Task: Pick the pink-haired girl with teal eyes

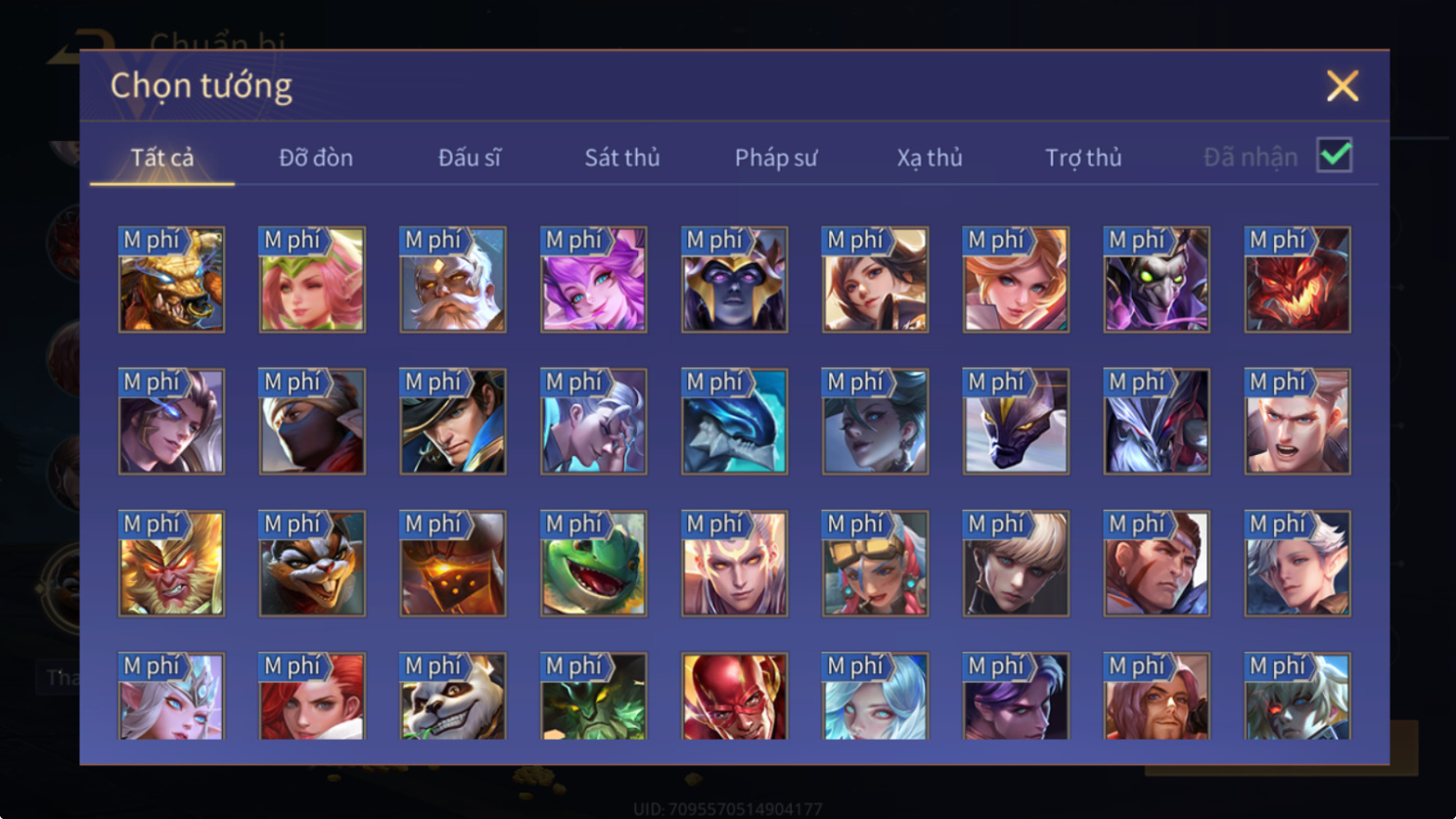Action: 594,280
